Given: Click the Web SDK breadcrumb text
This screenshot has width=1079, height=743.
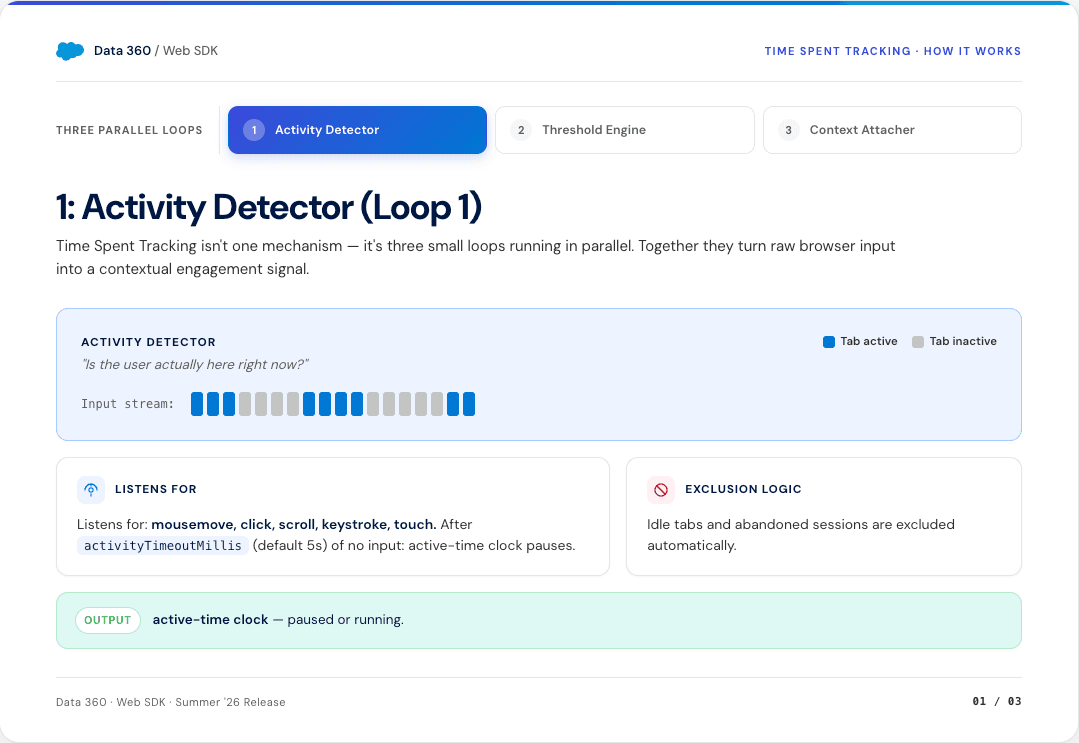Looking at the screenshot, I should click(191, 51).
